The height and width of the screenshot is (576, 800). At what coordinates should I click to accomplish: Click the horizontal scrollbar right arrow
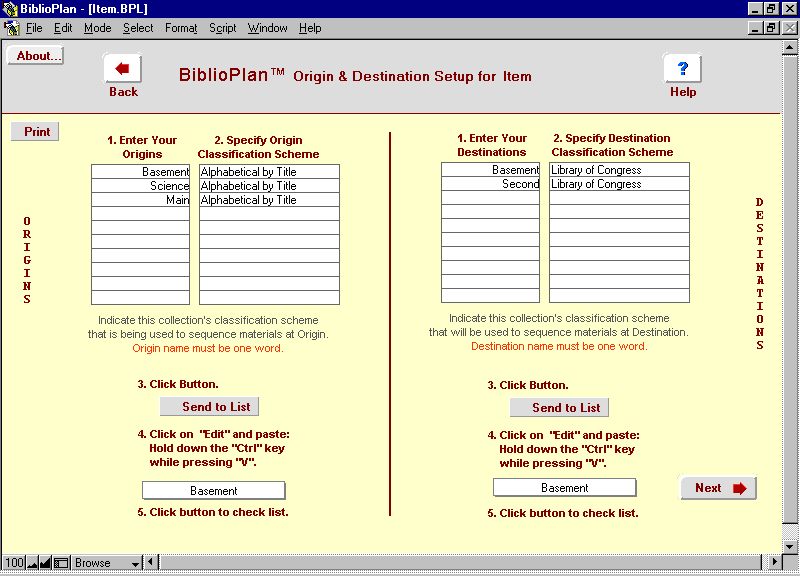click(x=775, y=562)
